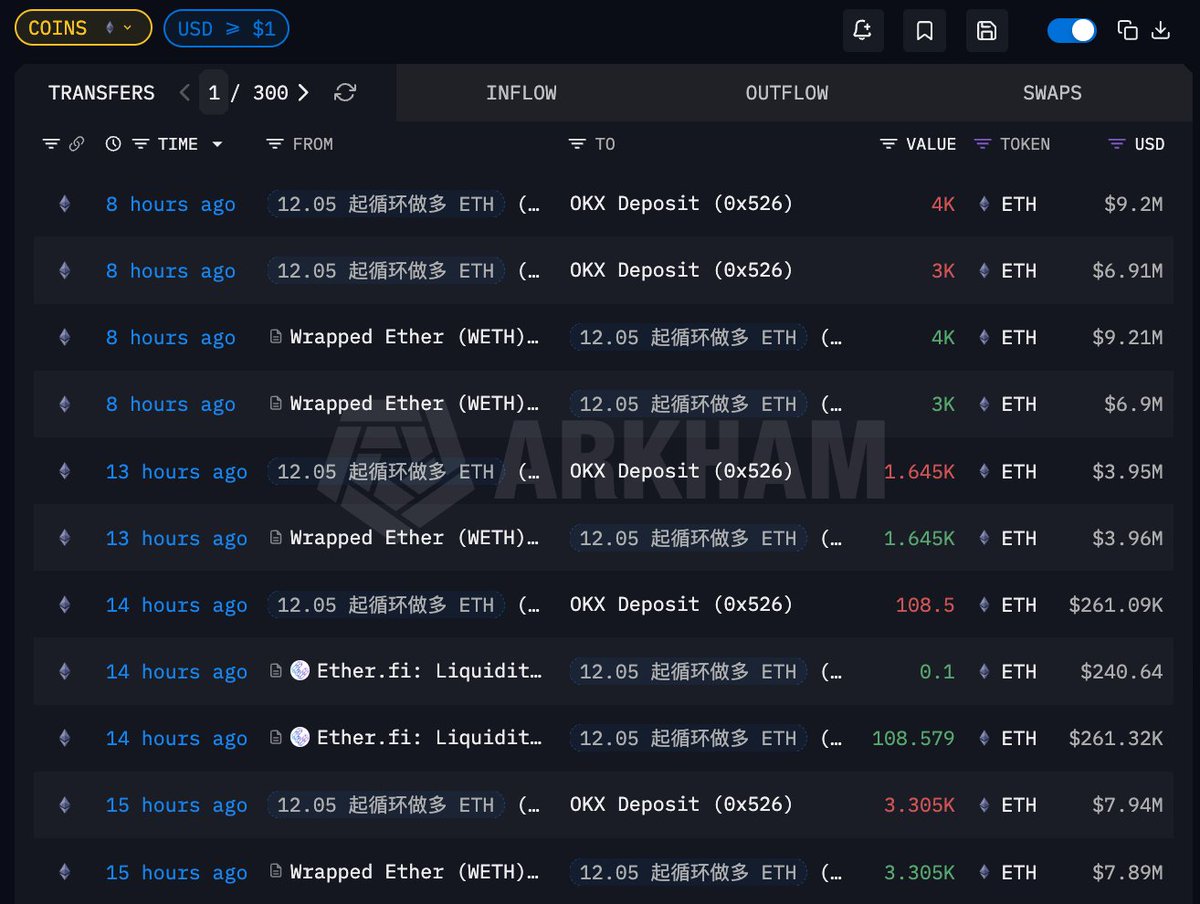
Task: Click the contract document icon in $3.96M row
Action: (x=276, y=538)
